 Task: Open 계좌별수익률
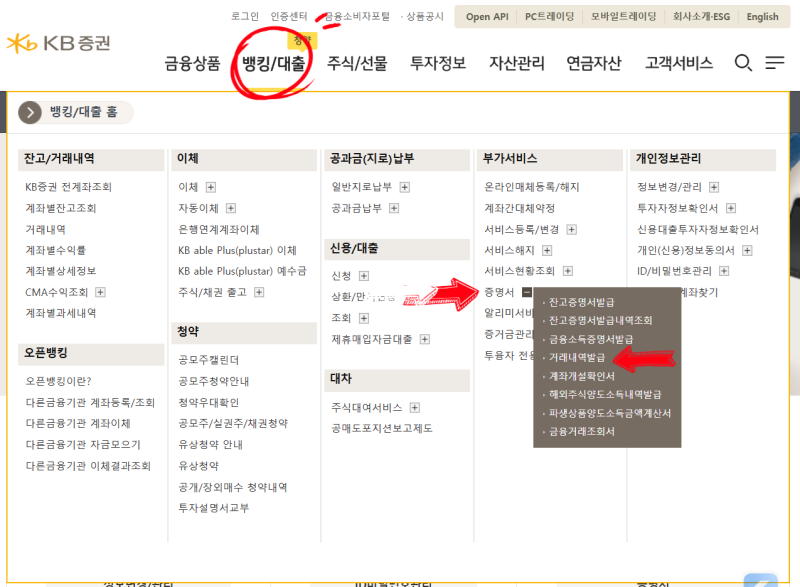coord(56,250)
